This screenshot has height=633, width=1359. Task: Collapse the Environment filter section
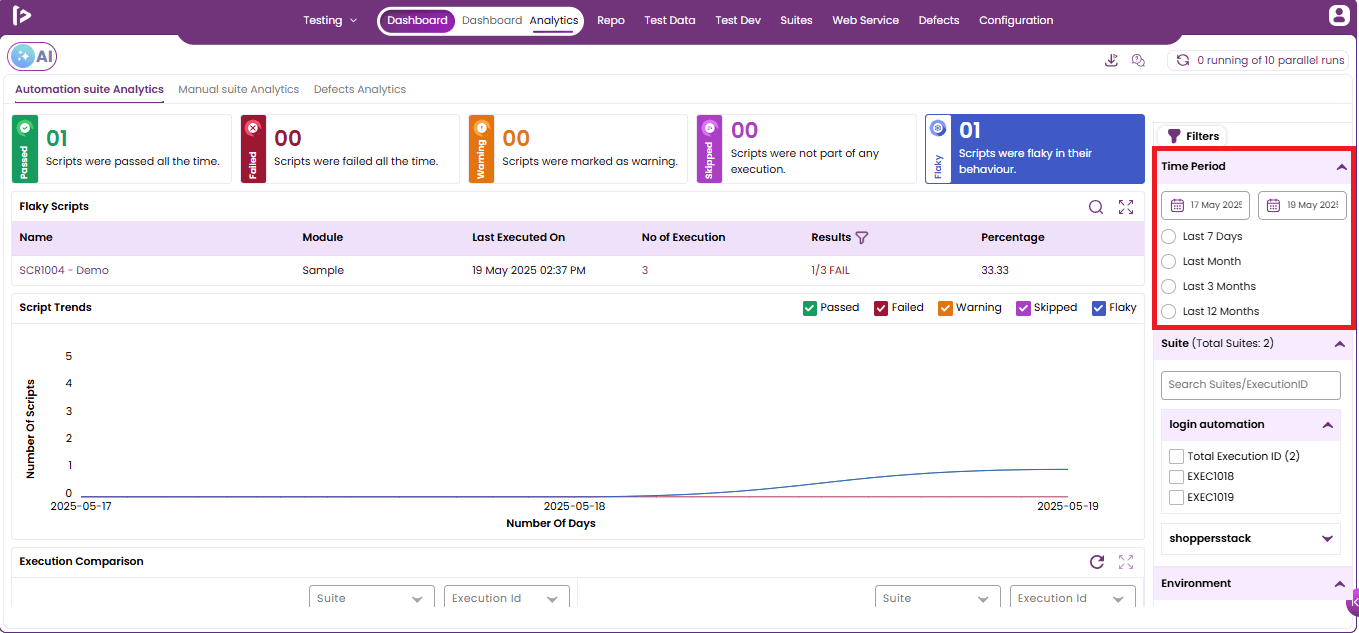coord(1340,584)
